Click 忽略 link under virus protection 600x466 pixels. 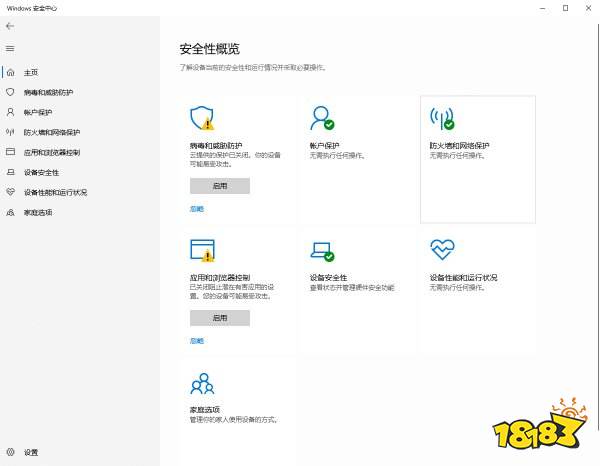click(197, 209)
